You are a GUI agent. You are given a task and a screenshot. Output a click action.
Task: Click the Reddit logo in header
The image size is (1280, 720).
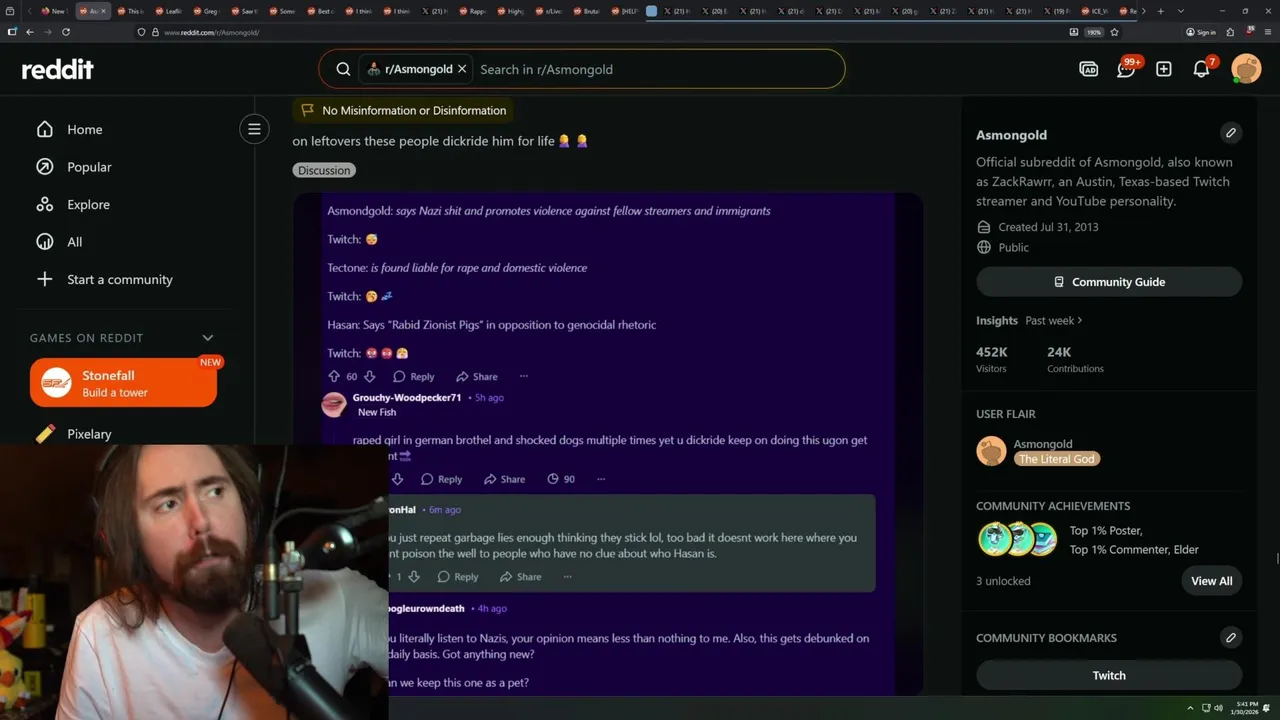pos(58,69)
